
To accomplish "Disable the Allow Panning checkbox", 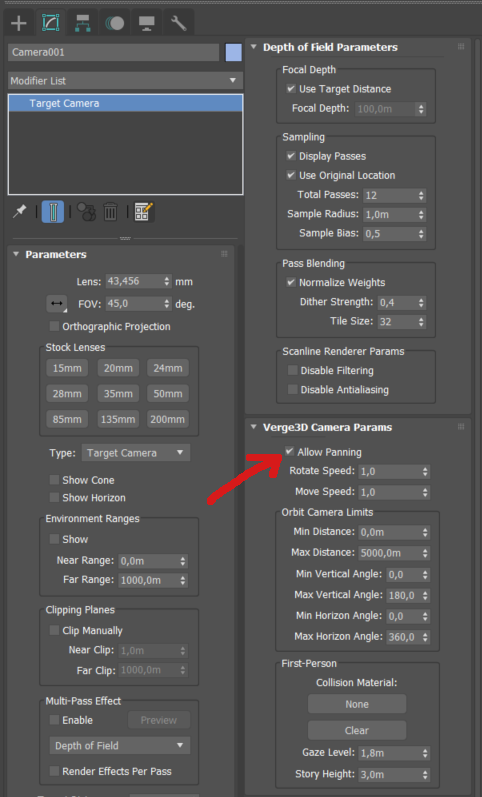I will pos(289,451).
